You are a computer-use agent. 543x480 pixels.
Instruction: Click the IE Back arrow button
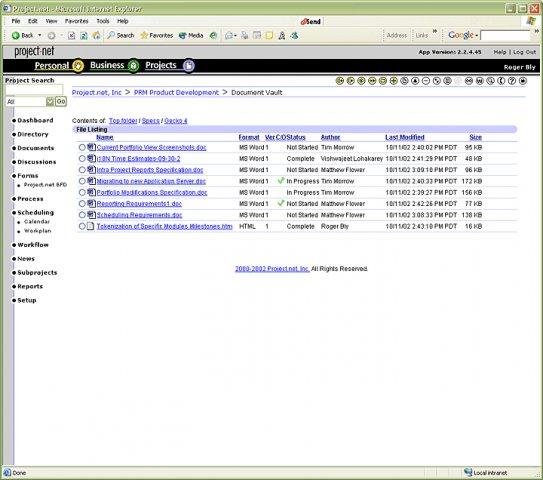[x=16, y=35]
